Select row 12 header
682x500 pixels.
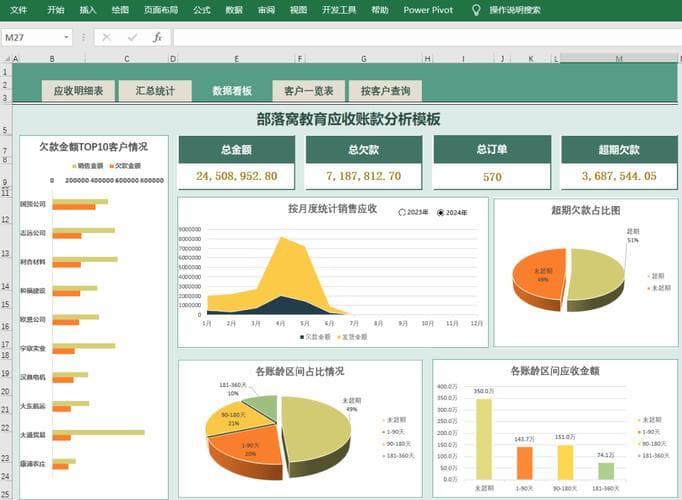click(5, 220)
